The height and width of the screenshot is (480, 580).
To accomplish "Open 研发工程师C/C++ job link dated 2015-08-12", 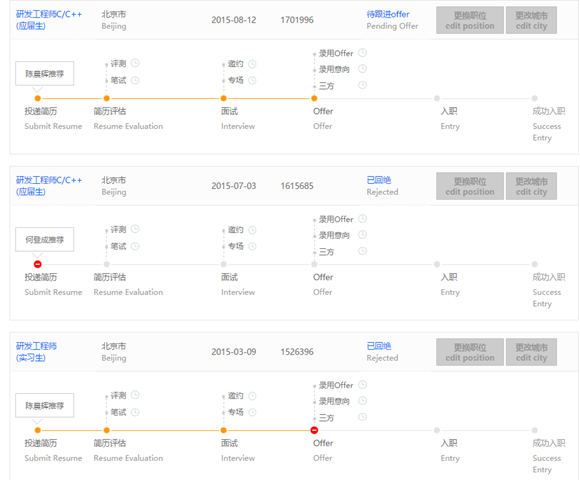I will (49, 20).
